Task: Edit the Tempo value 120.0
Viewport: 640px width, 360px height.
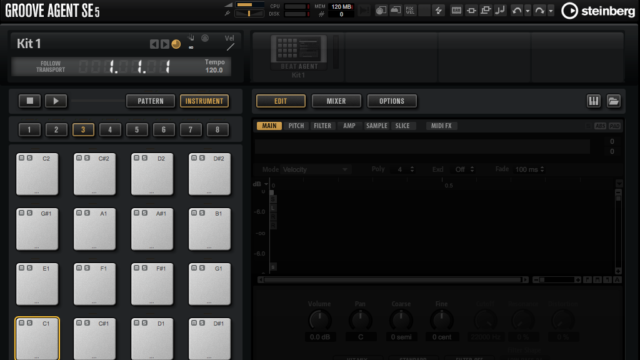Action: point(214,70)
